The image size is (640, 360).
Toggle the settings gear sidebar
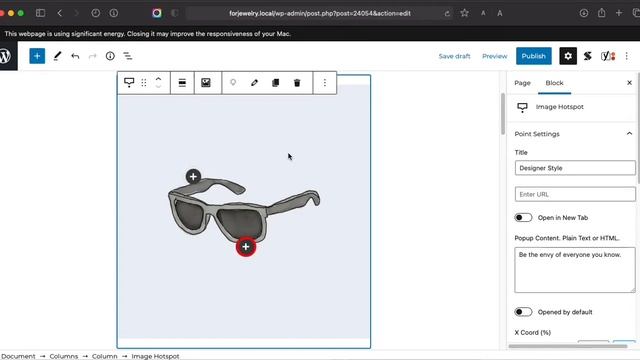click(x=568, y=56)
